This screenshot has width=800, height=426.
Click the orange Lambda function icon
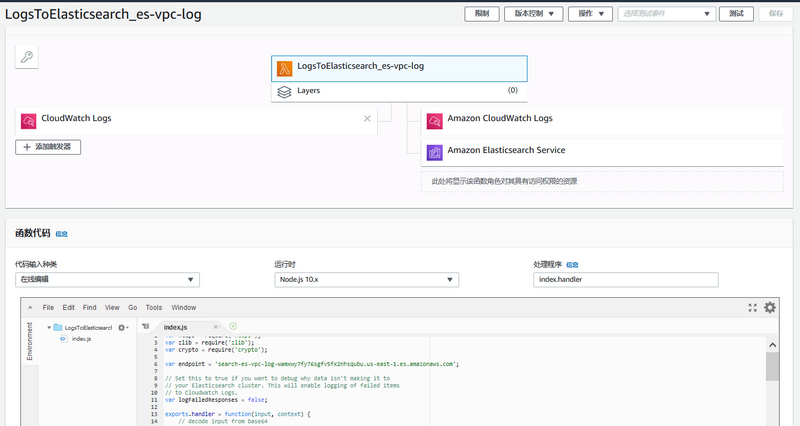(x=284, y=68)
